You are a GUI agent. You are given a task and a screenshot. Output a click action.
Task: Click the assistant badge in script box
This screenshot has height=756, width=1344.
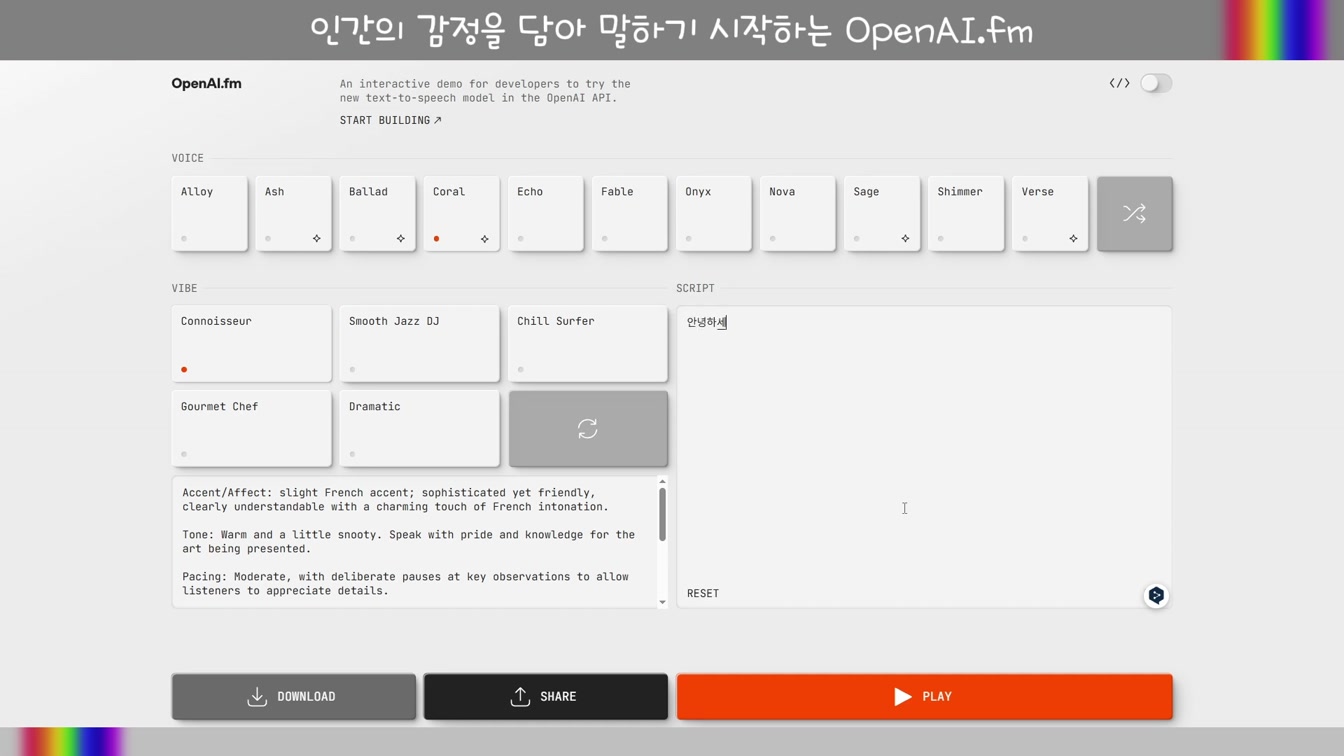[x=1156, y=595]
